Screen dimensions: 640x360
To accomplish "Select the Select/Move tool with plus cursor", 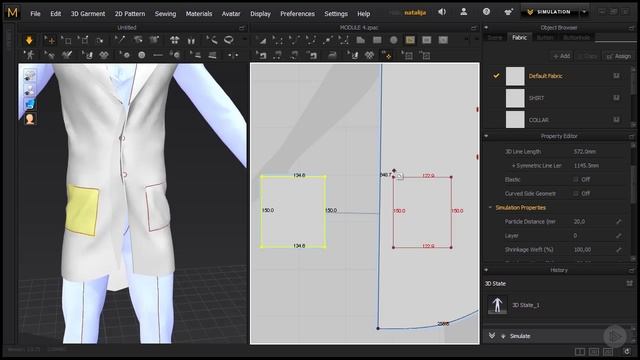I will (x=50, y=40).
